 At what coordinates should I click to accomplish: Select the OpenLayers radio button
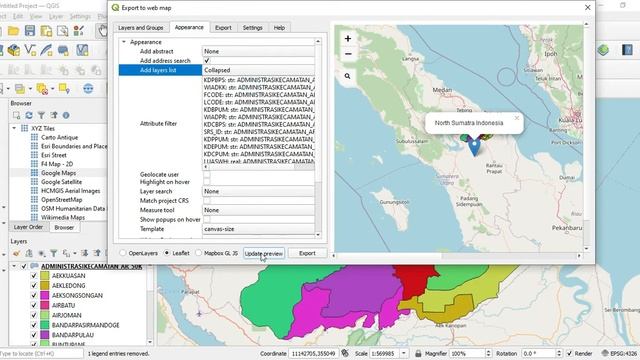click(122, 253)
